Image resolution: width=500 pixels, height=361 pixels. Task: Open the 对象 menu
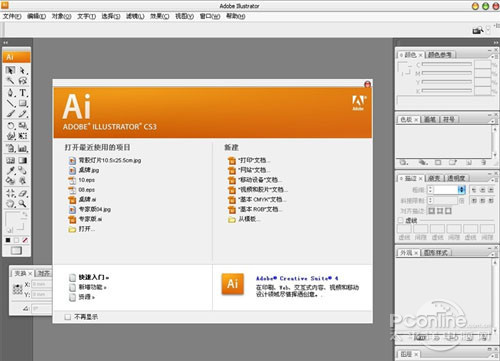[x=61, y=16]
